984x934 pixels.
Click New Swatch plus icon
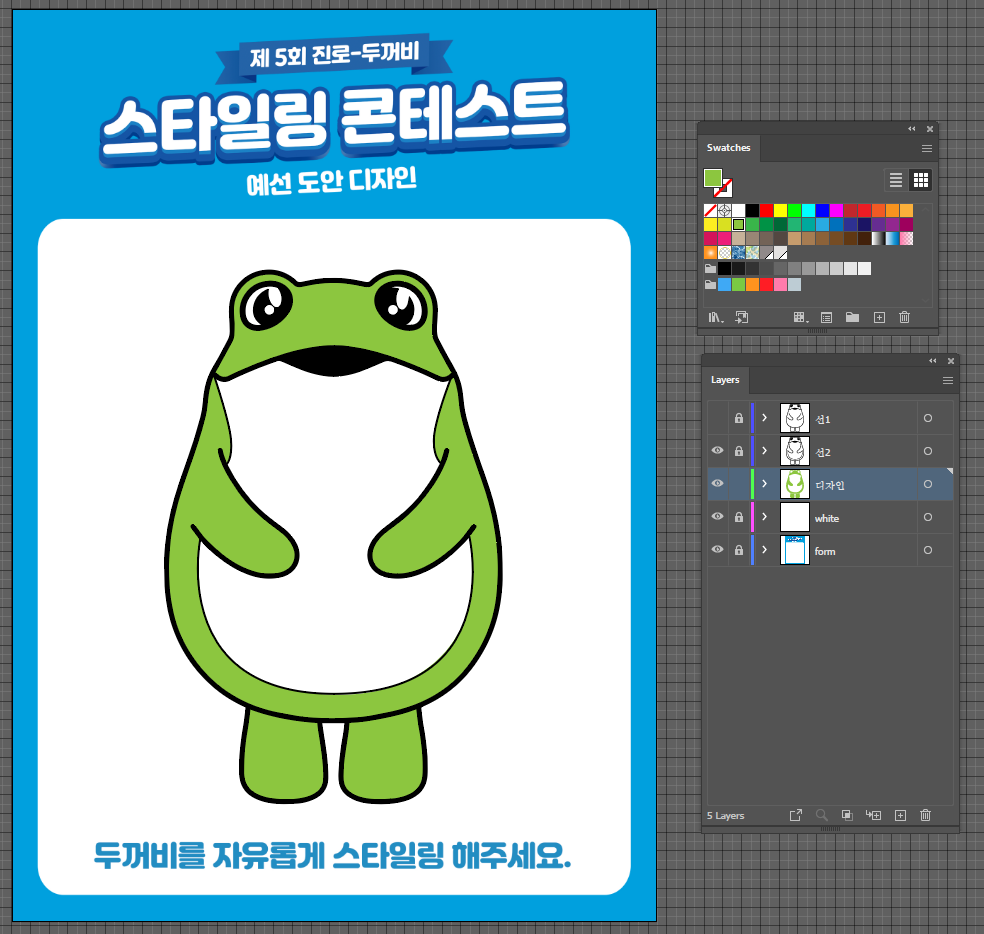coord(879,318)
